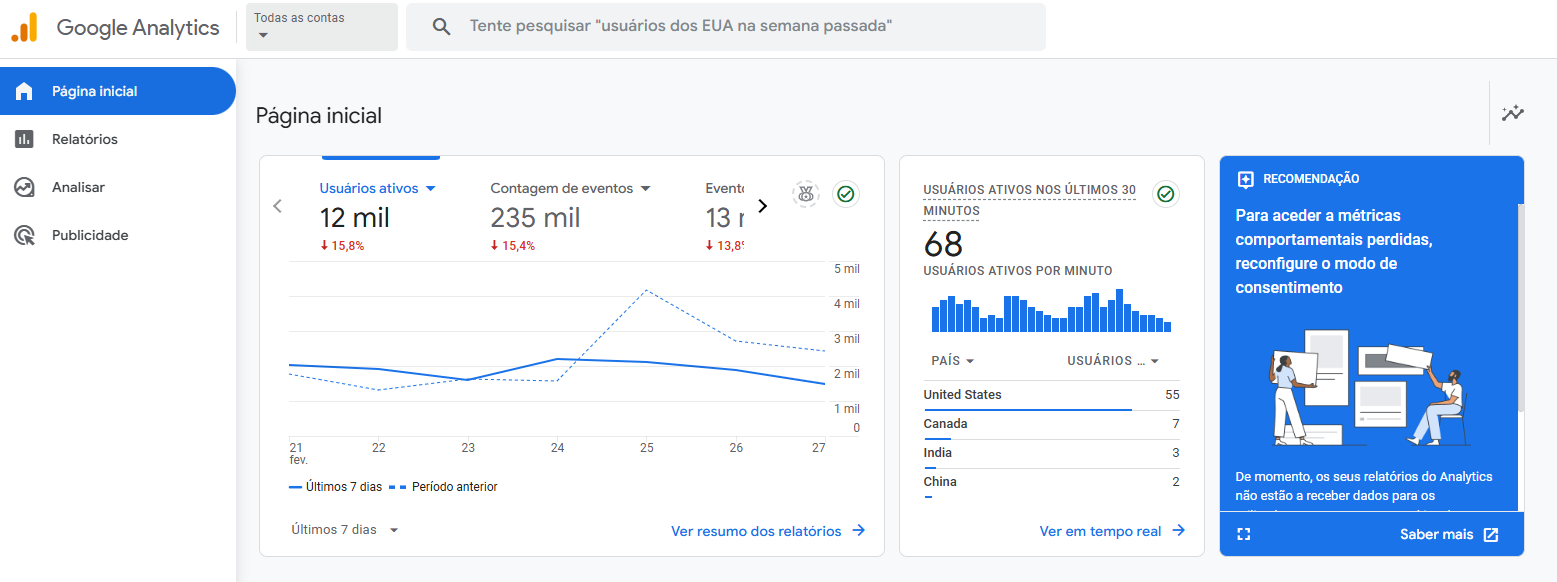Click the search magnifier icon
This screenshot has height=582, width=1557.
coord(441,26)
